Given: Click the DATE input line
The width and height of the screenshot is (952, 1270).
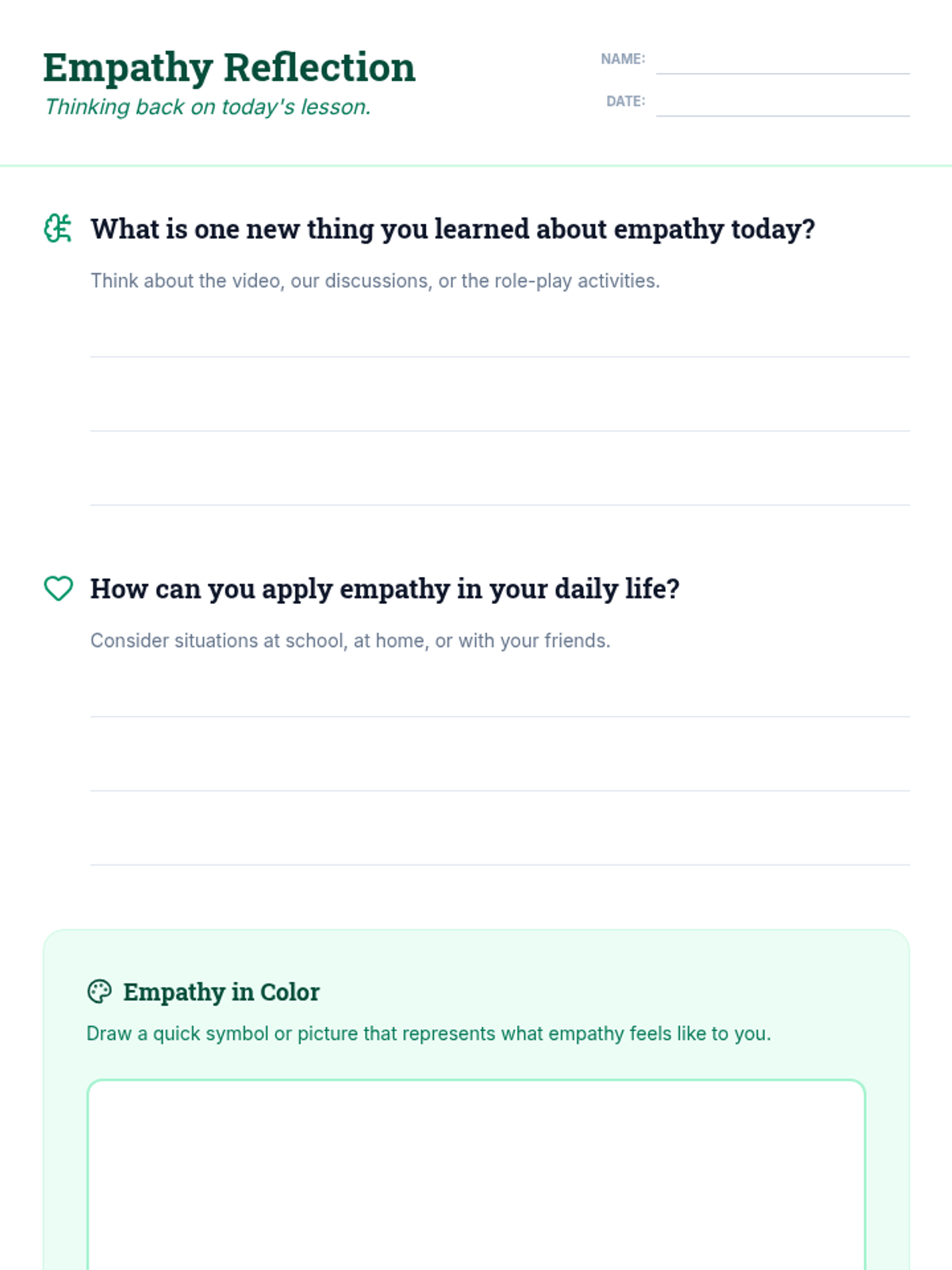Looking at the screenshot, I should click(782, 103).
